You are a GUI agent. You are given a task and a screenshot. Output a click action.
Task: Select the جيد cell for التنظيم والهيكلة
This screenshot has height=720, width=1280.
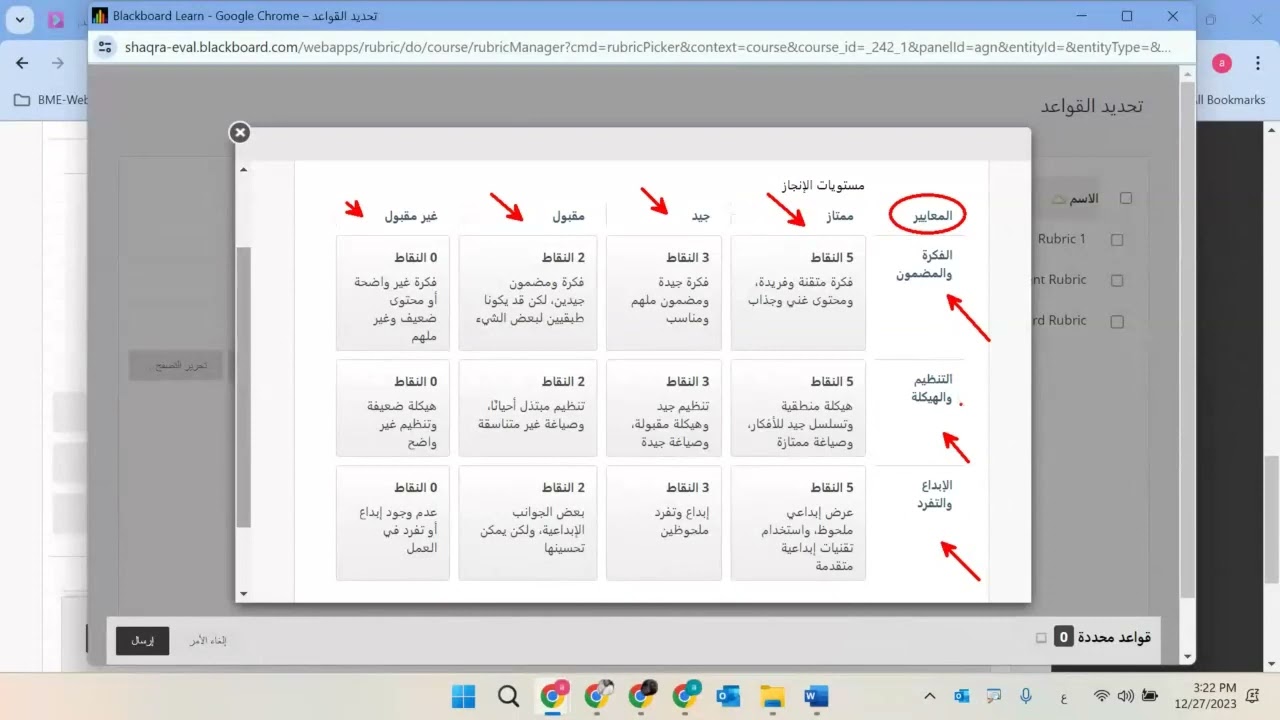click(664, 407)
